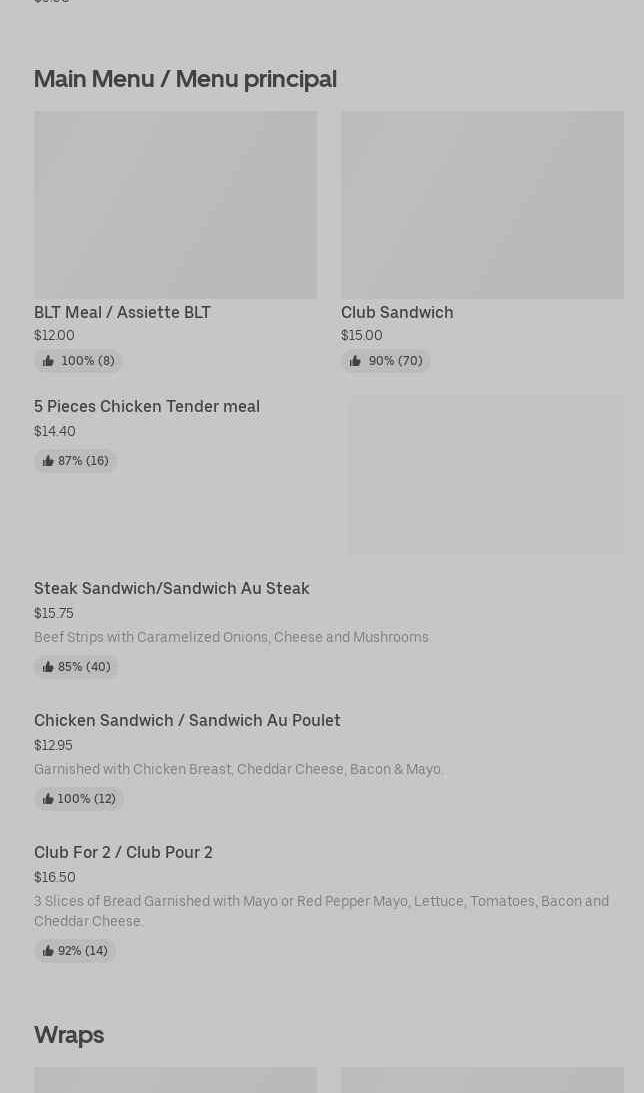Open the BLT Meal photo
This screenshot has height=1093, width=644.
coord(175,205)
